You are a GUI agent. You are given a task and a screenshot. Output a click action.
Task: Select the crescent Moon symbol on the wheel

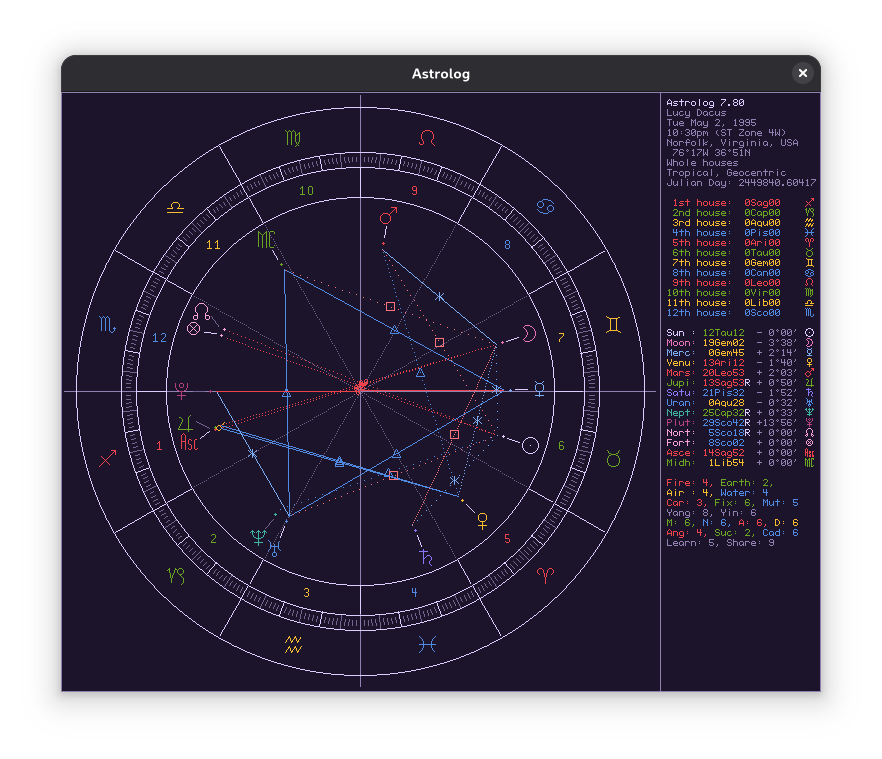click(x=528, y=333)
